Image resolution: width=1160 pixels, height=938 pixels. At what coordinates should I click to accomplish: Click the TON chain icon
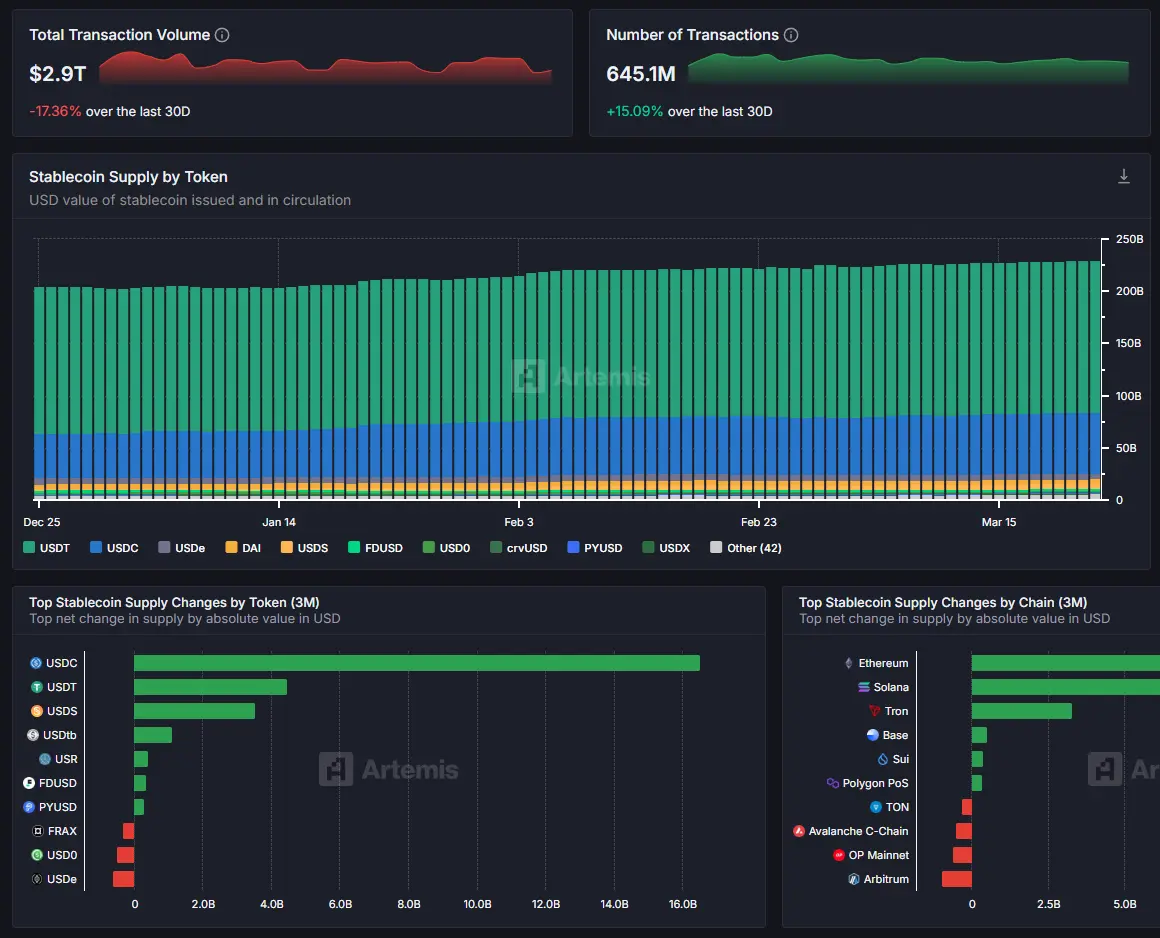[x=876, y=807]
